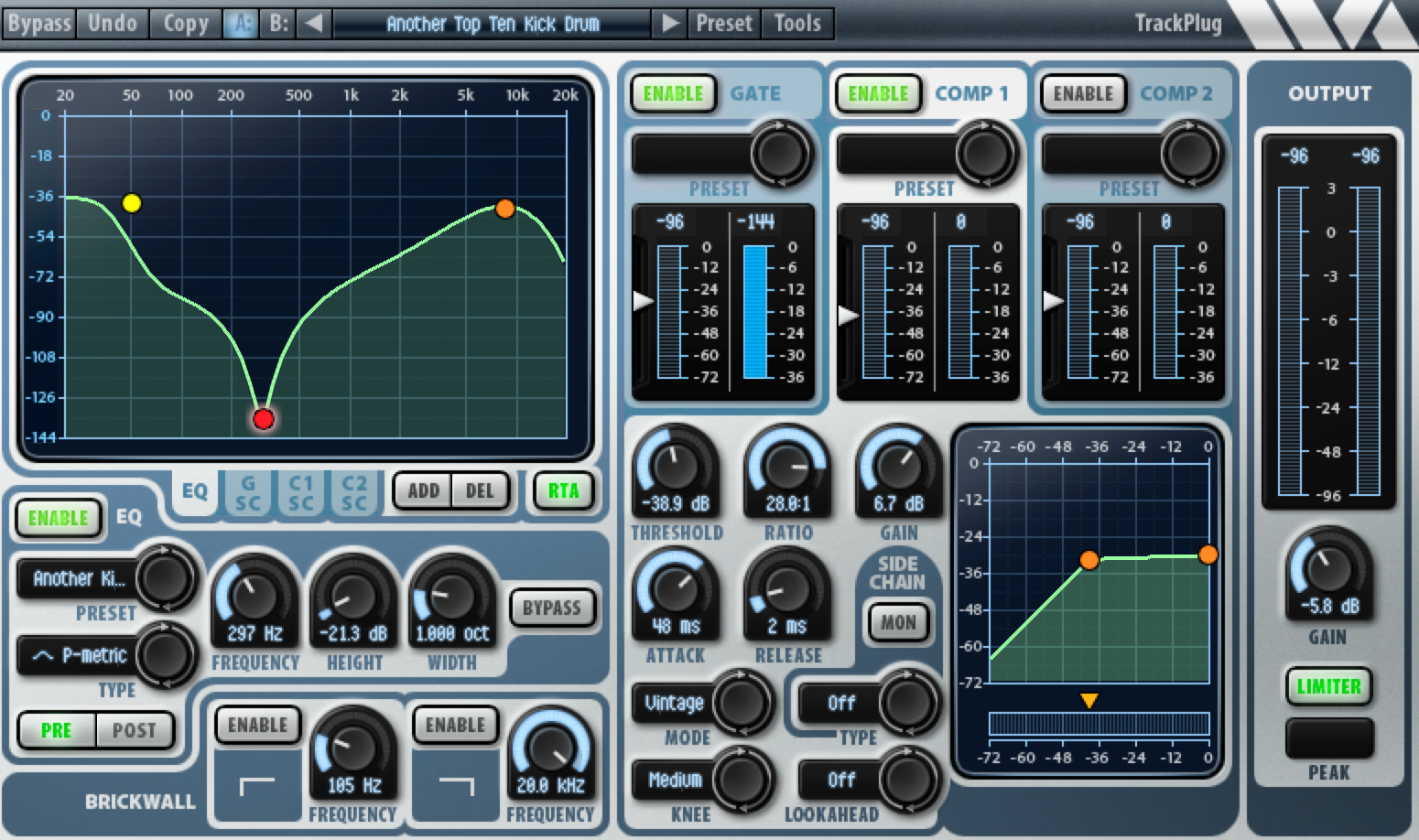Image resolution: width=1419 pixels, height=840 pixels.
Task: Click the red EQ band node
Action: coord(264,419)
